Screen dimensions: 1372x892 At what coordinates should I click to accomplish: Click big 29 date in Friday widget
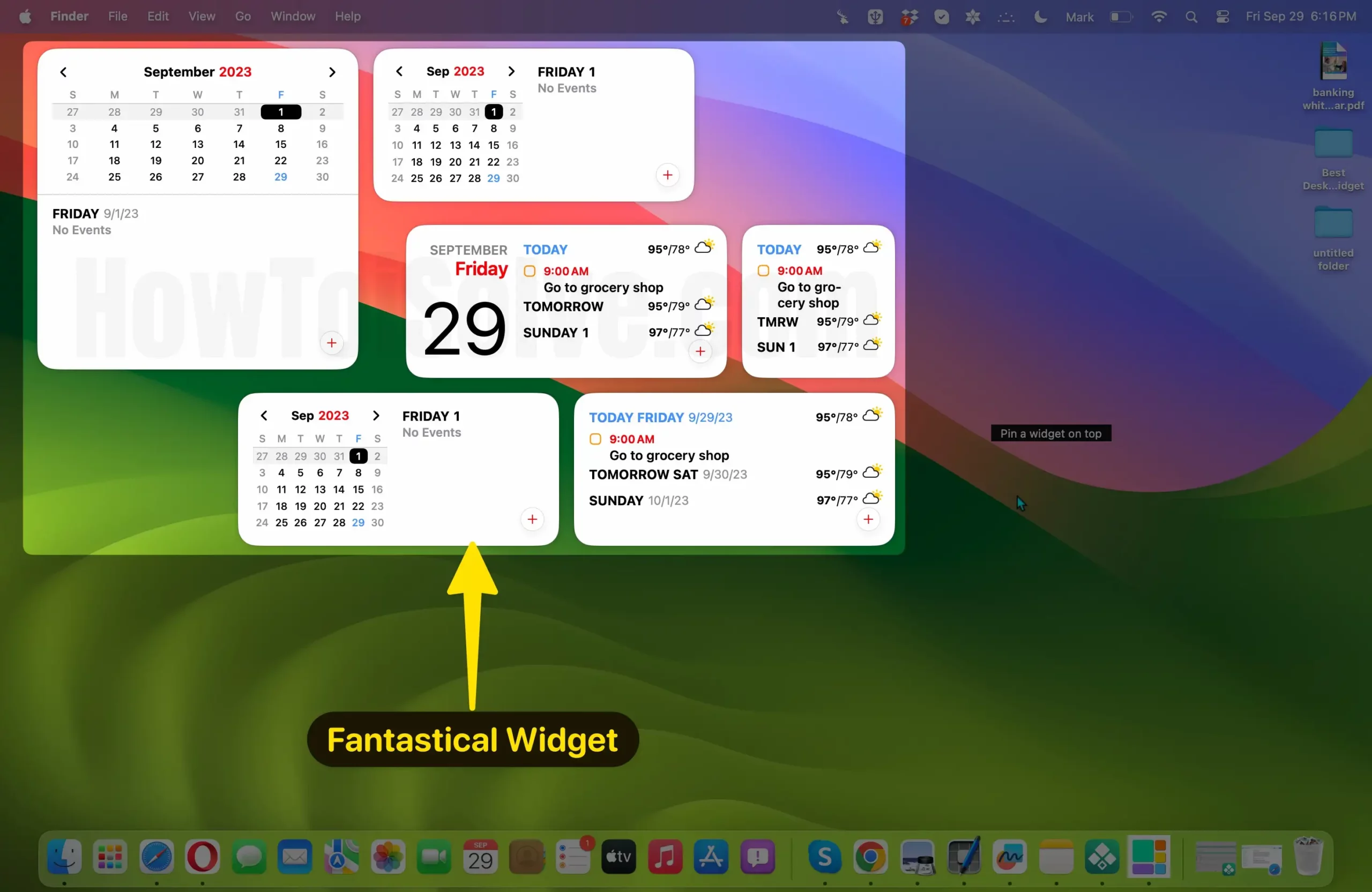[x=465, y=329]
